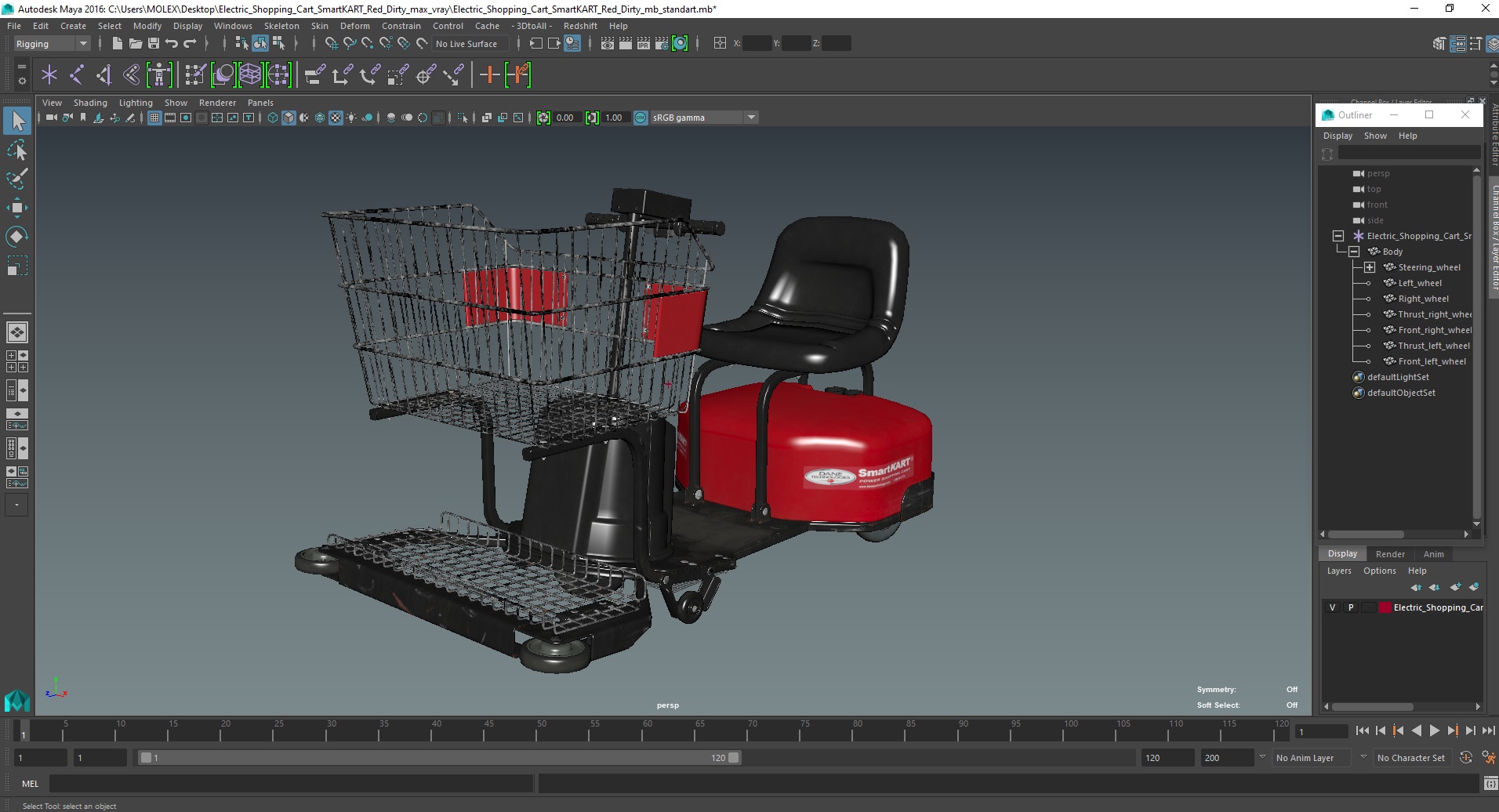Click the four view layout icon
The width and height of the screenshot is (1499, 812).
(17, 361)
